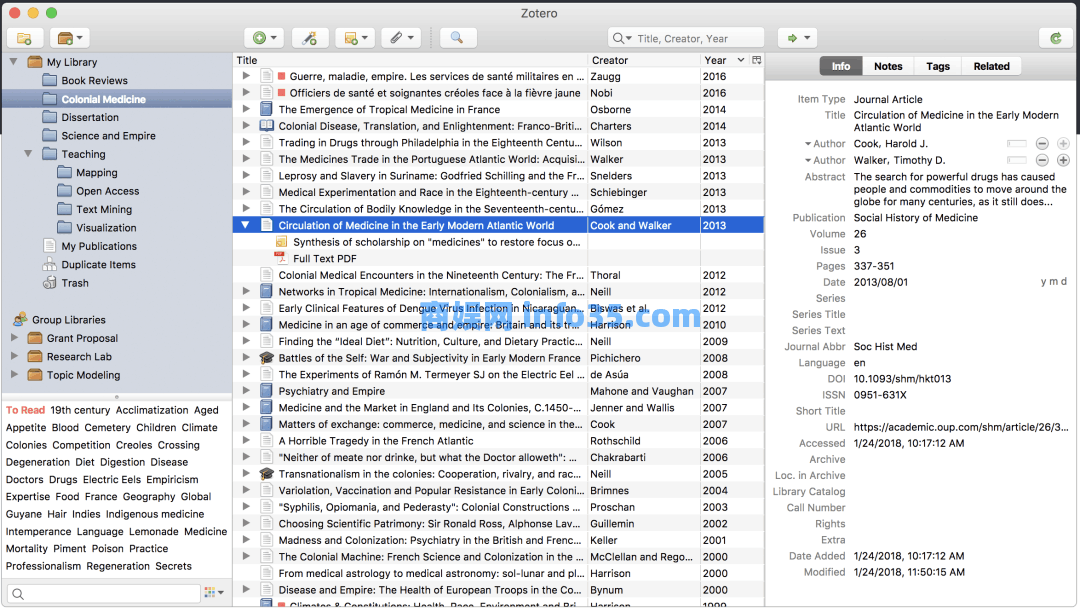This screenshot has height=612, width=1080.
Task: Click the red tag square on the Officiers de santé row
Action: click(x=282, y=93)
